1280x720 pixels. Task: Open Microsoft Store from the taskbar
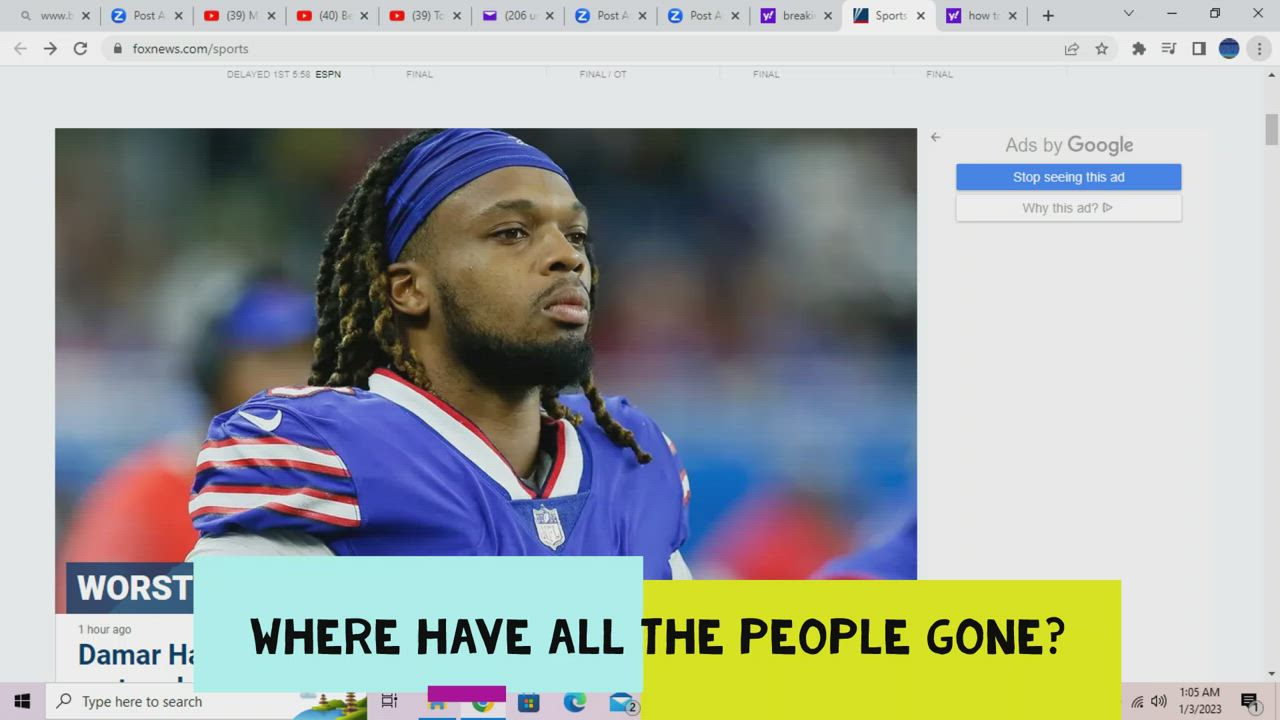pos(528,702)
